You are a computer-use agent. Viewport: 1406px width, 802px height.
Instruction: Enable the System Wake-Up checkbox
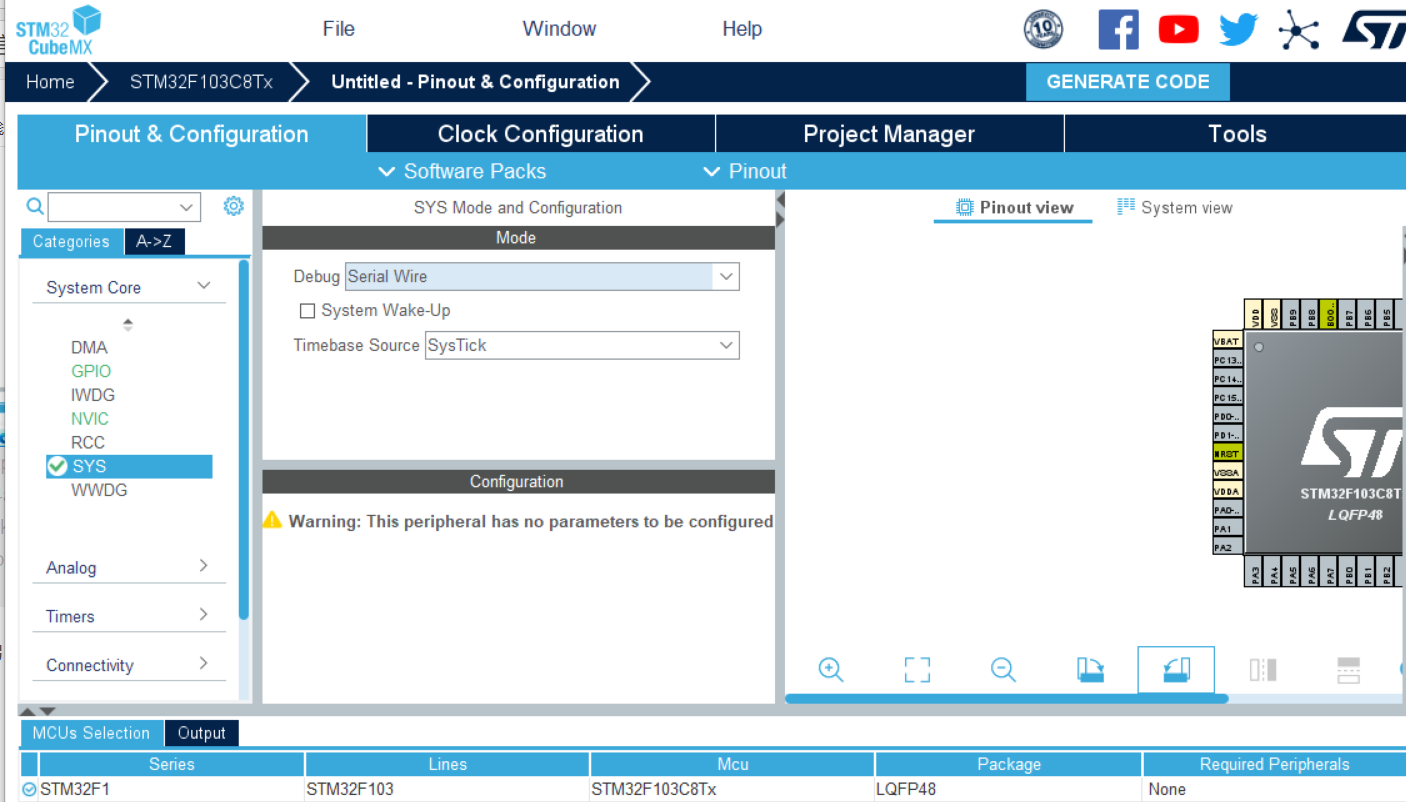point(308,311)
